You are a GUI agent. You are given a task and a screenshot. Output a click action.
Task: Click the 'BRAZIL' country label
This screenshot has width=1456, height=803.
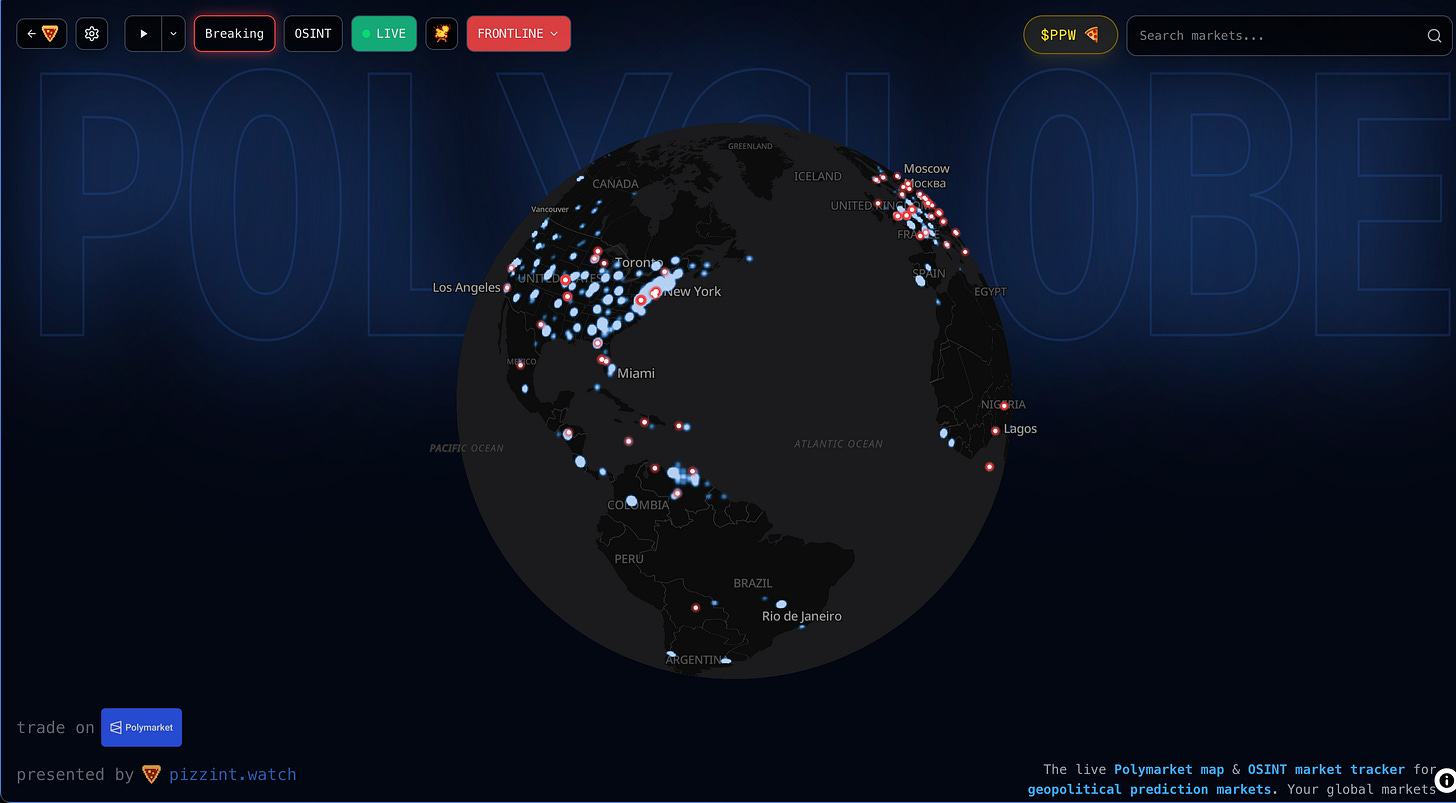click(753, 583)
